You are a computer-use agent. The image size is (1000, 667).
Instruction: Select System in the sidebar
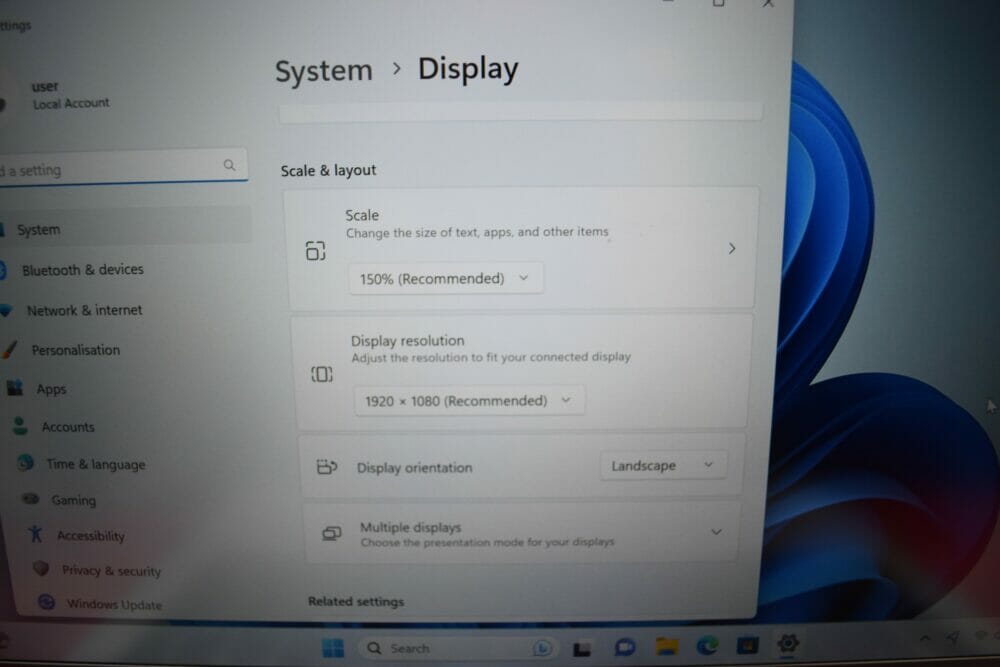(124, 228)
